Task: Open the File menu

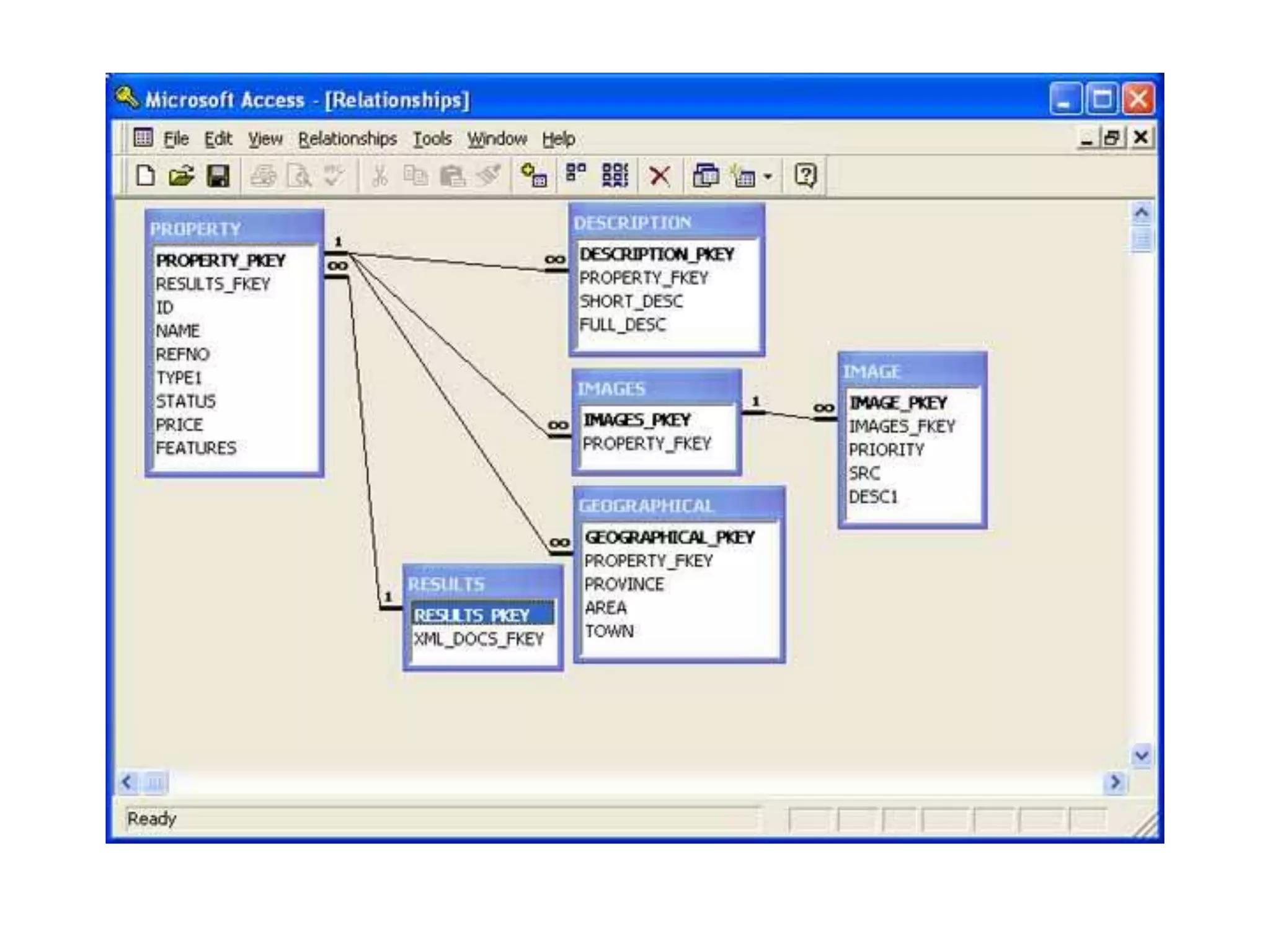Action: [x=175, y=139]
